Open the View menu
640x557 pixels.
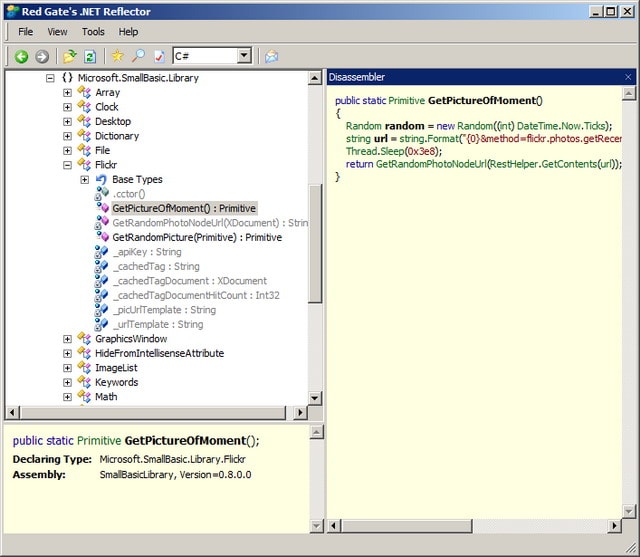click(57, 31)
